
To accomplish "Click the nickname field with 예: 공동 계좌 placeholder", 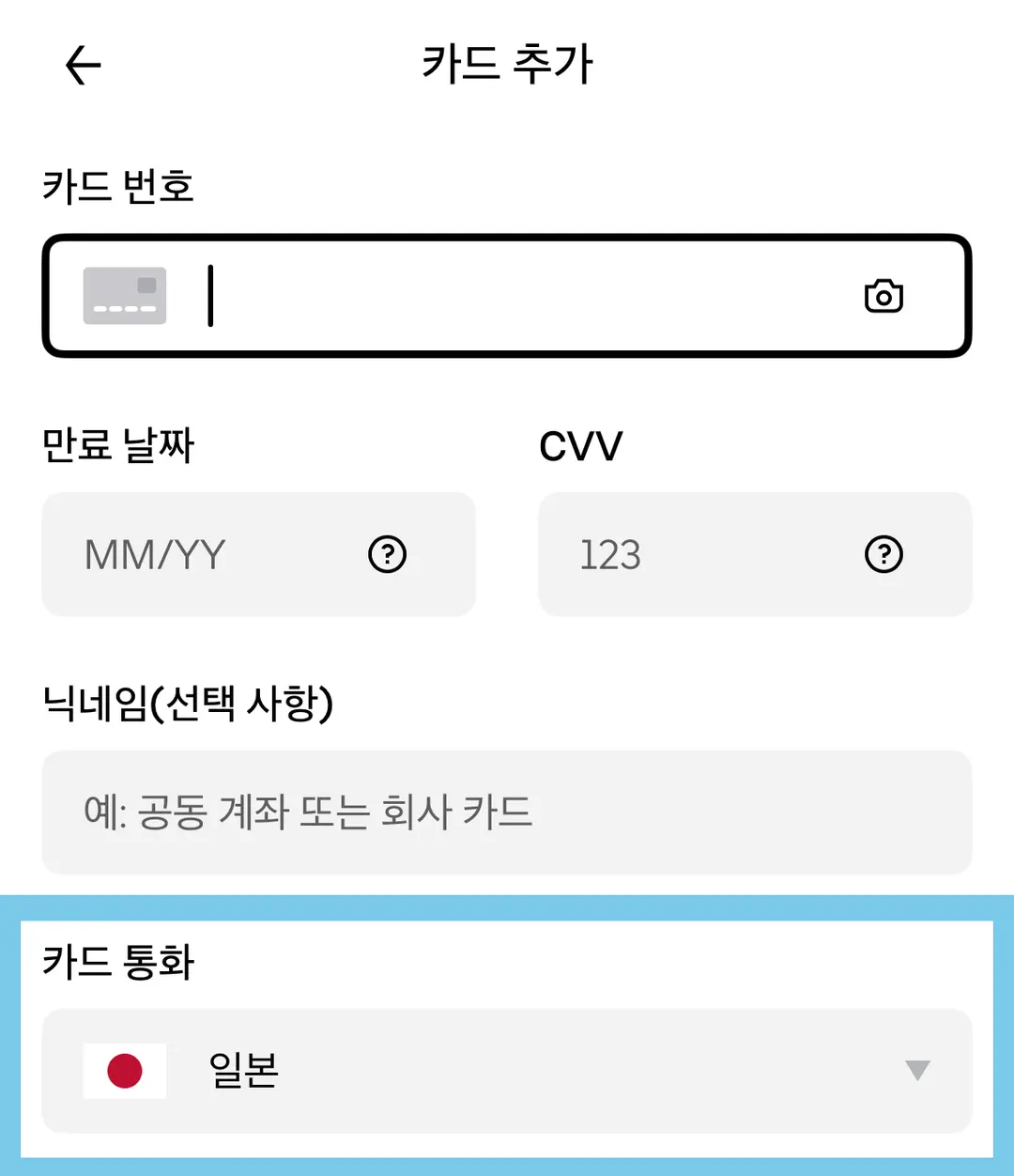I will [507, 812].
